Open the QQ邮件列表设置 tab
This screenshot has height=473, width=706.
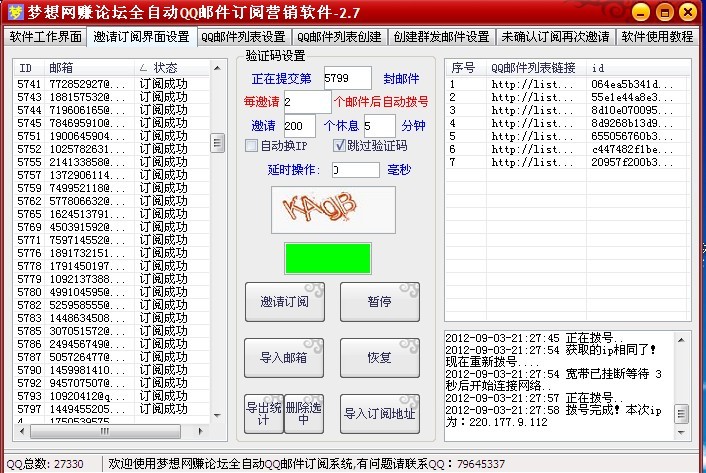[242, 37]
